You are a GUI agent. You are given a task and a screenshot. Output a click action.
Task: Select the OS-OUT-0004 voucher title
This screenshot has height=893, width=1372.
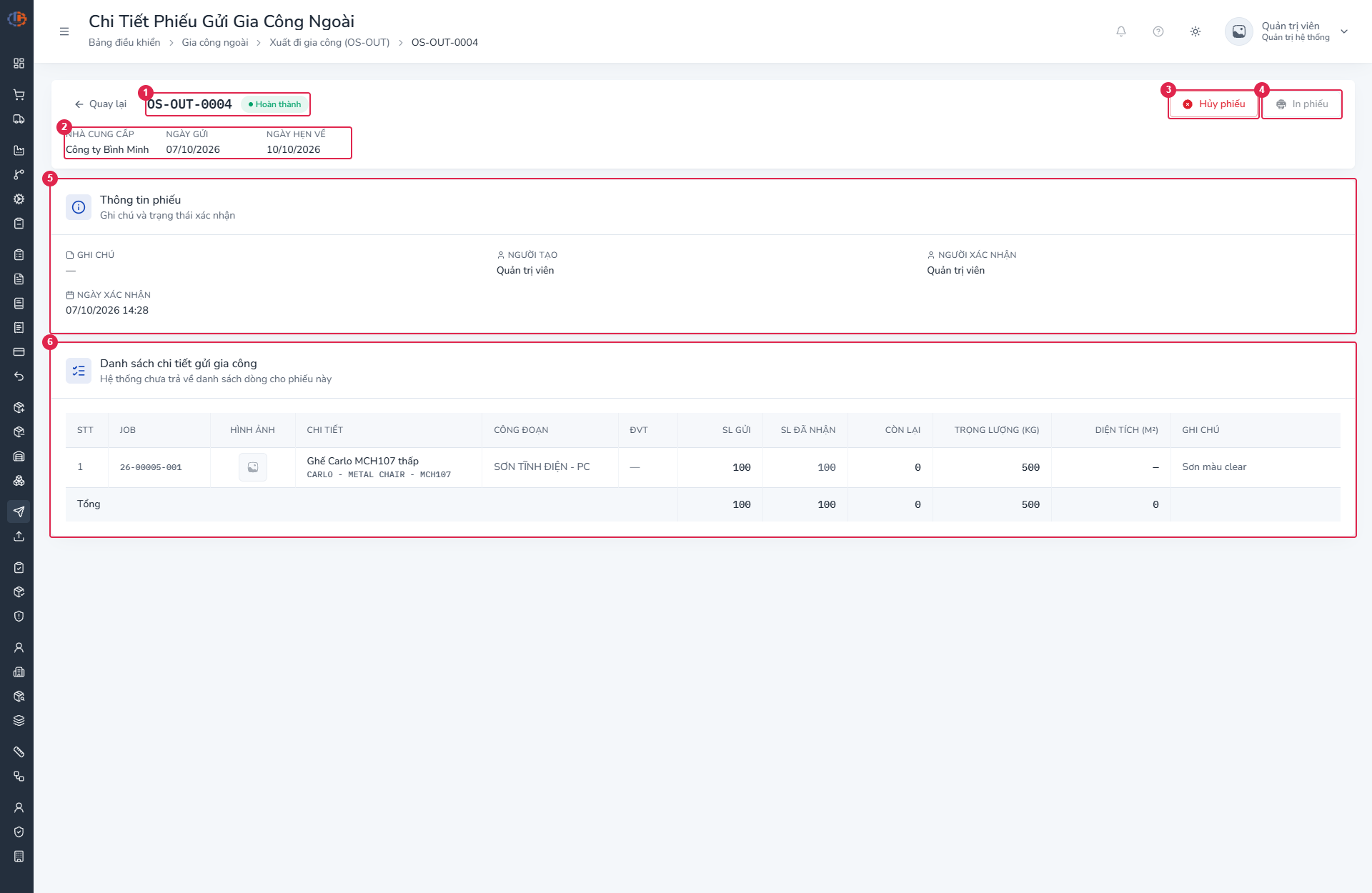189,104
